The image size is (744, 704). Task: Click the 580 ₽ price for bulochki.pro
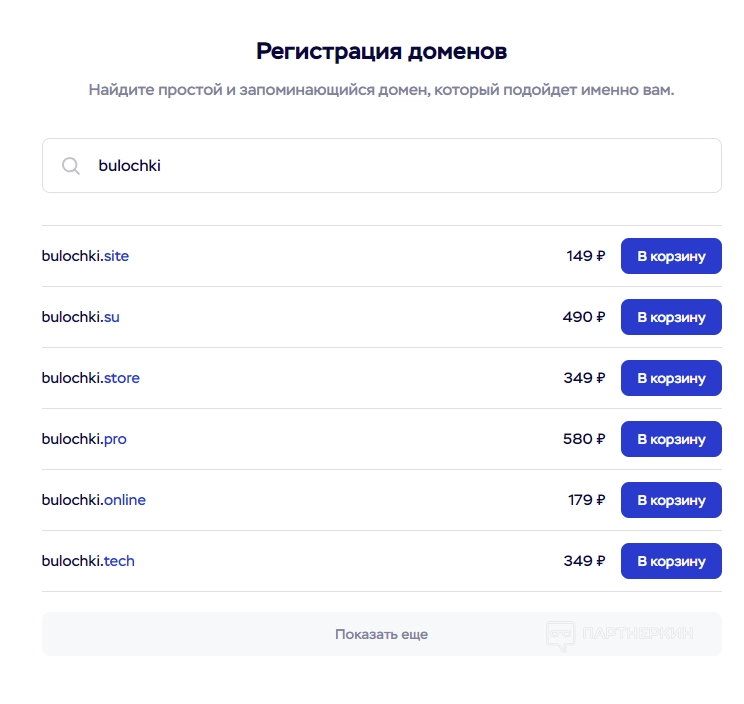584,439
